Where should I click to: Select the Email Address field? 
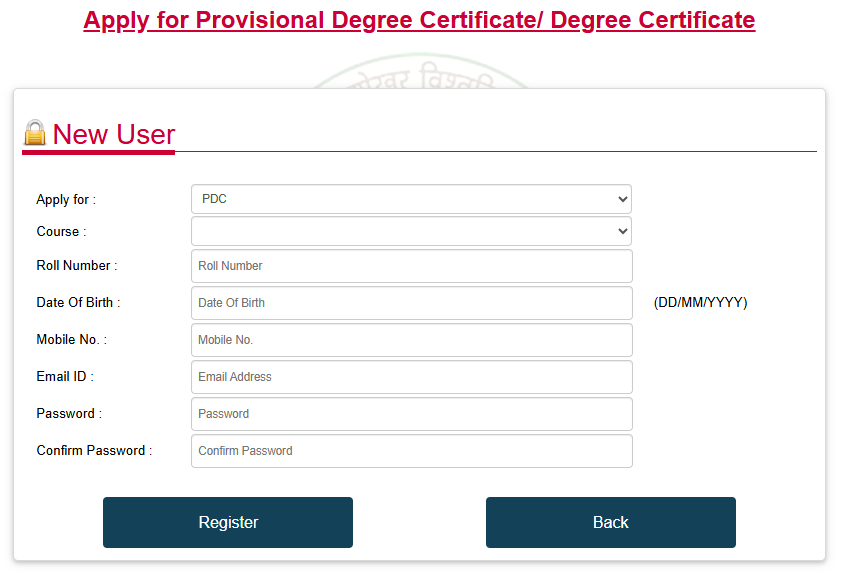pyautogui.click(x=410, y=377)
